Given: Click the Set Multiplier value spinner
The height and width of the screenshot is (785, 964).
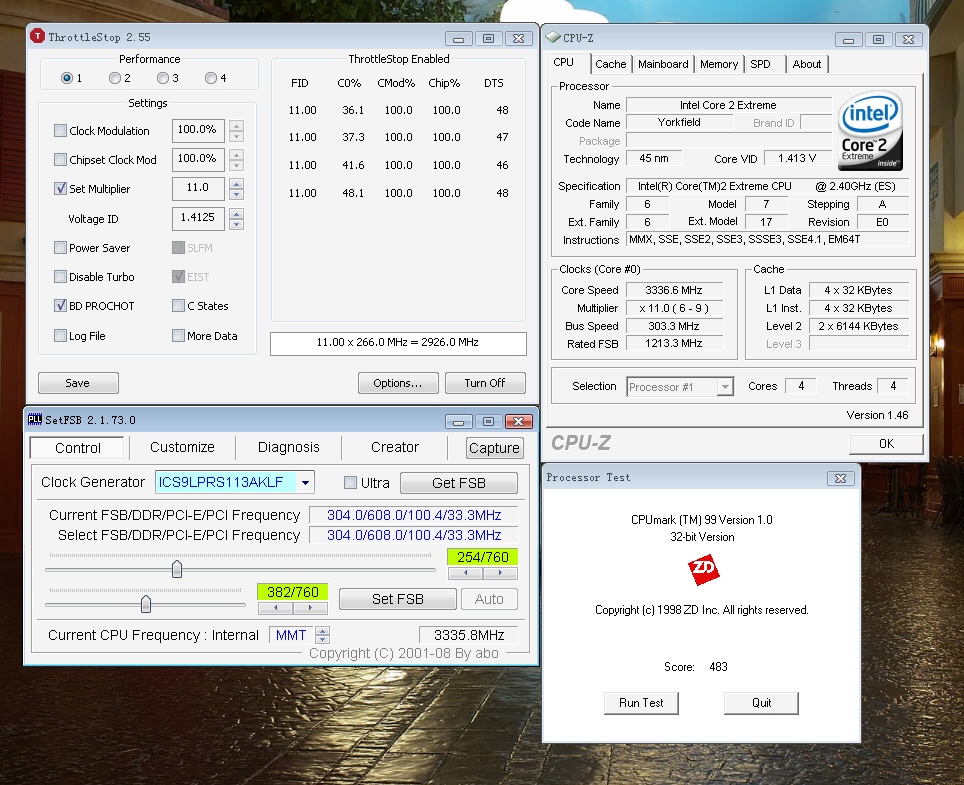Looking at the screenshot, I should 236,189.
